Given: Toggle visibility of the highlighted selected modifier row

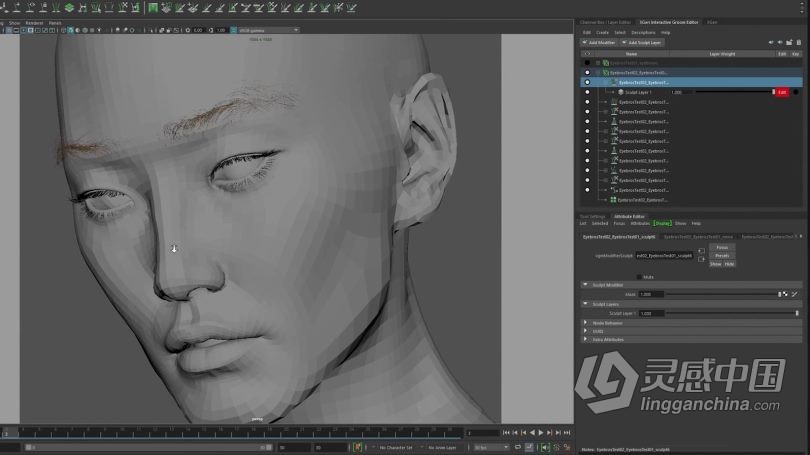Looking at the screenshot, I should 587,82.
